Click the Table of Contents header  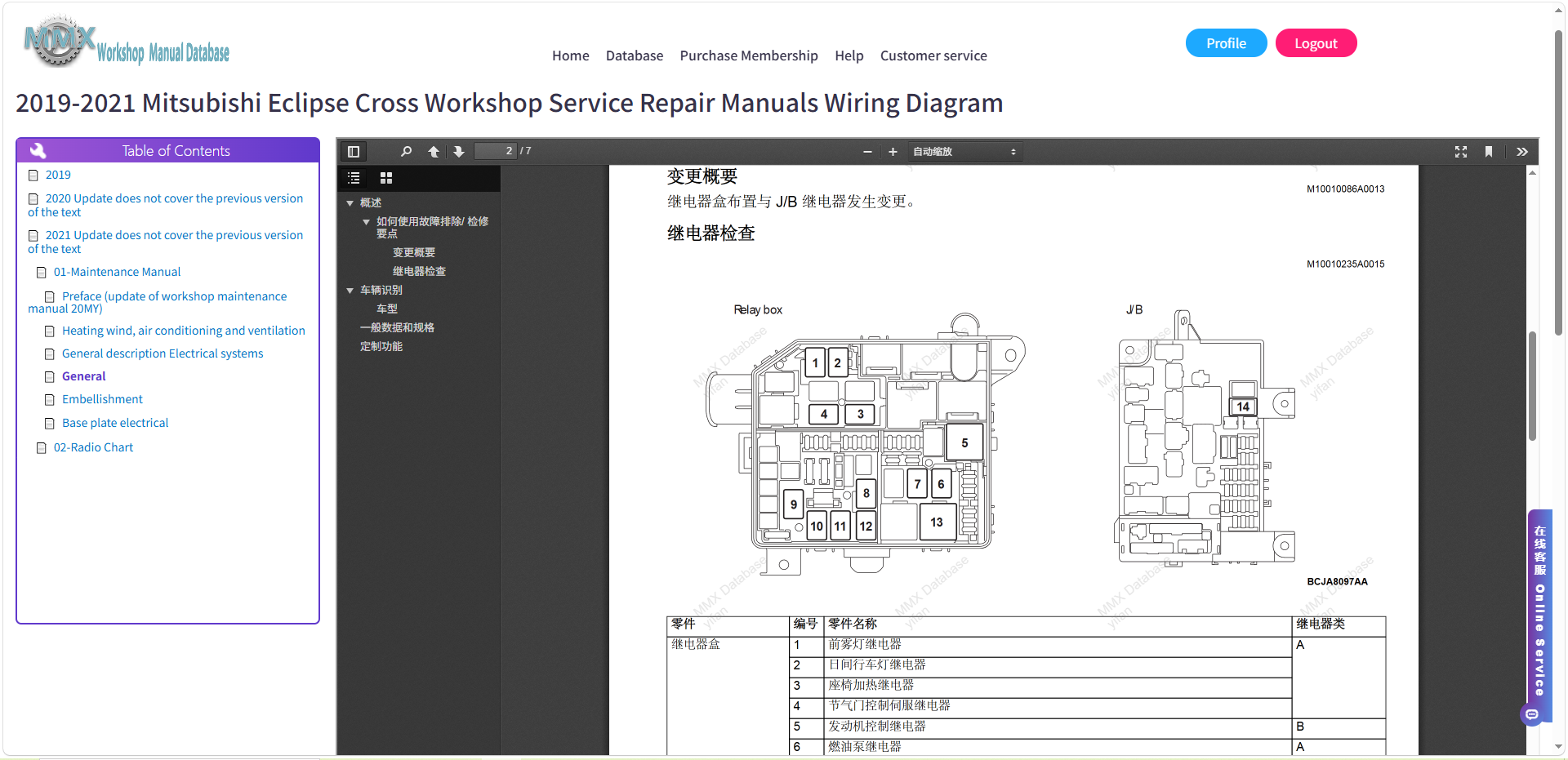[x=167, y=150]
